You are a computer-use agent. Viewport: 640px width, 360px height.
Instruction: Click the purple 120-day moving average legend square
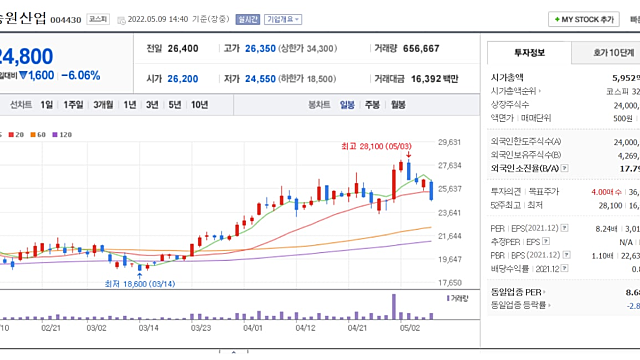pos(55,135)
